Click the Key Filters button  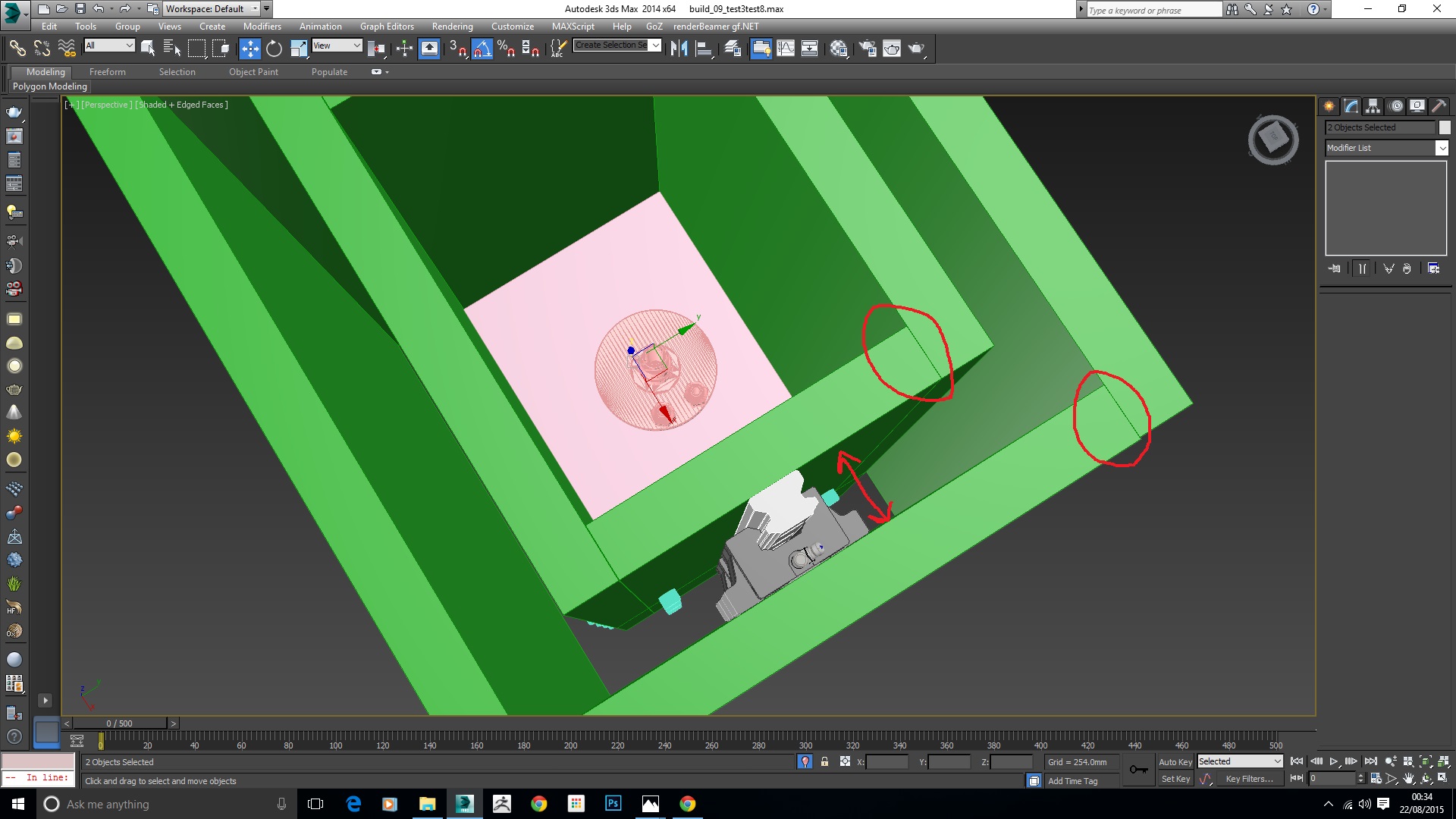[1248, 779]
